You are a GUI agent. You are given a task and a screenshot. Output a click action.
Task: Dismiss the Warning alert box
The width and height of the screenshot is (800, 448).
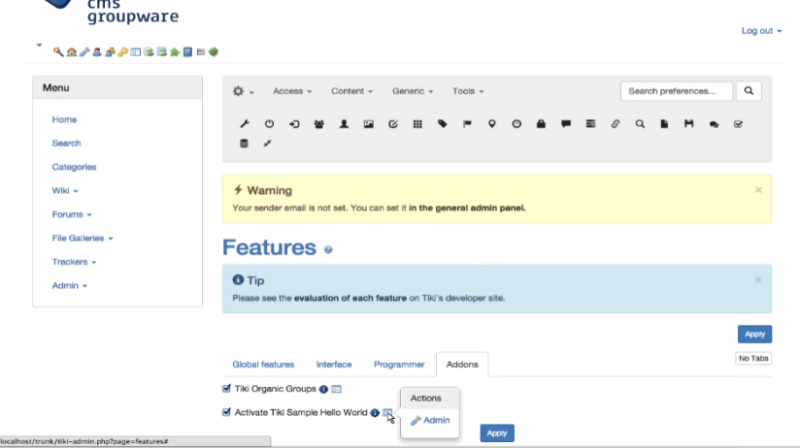pos(758,190)
